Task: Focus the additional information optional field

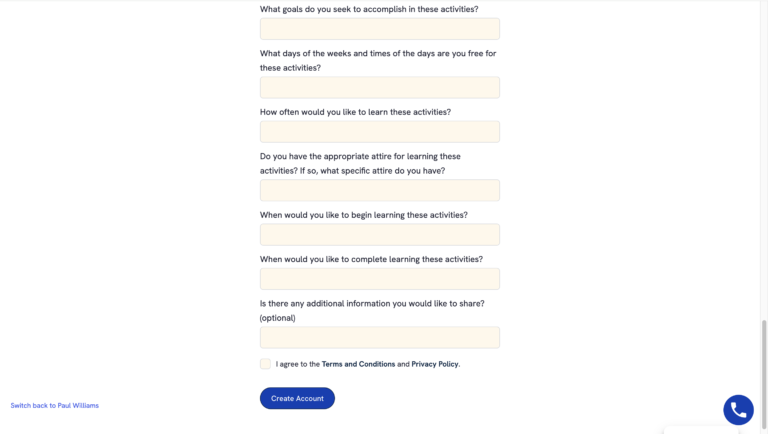Action: (x=380, y=338)
